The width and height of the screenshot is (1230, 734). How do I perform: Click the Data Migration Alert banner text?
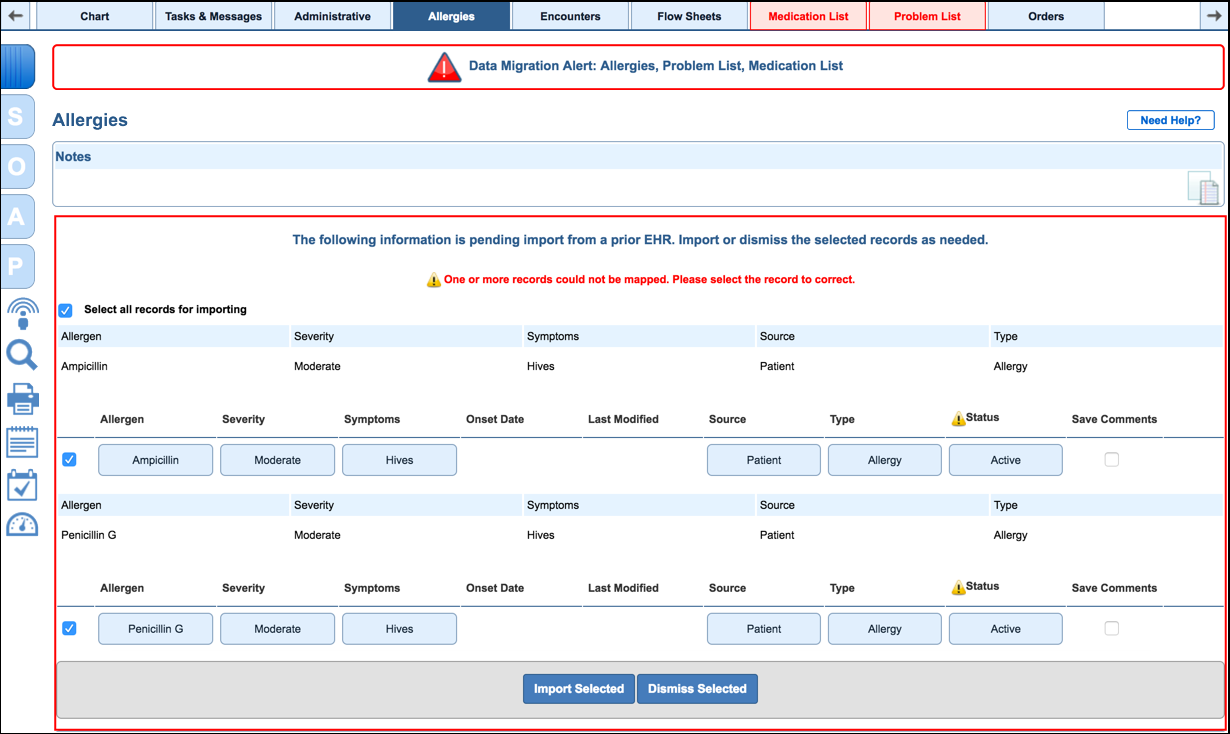pyautogui.click(x=656, y=66)
